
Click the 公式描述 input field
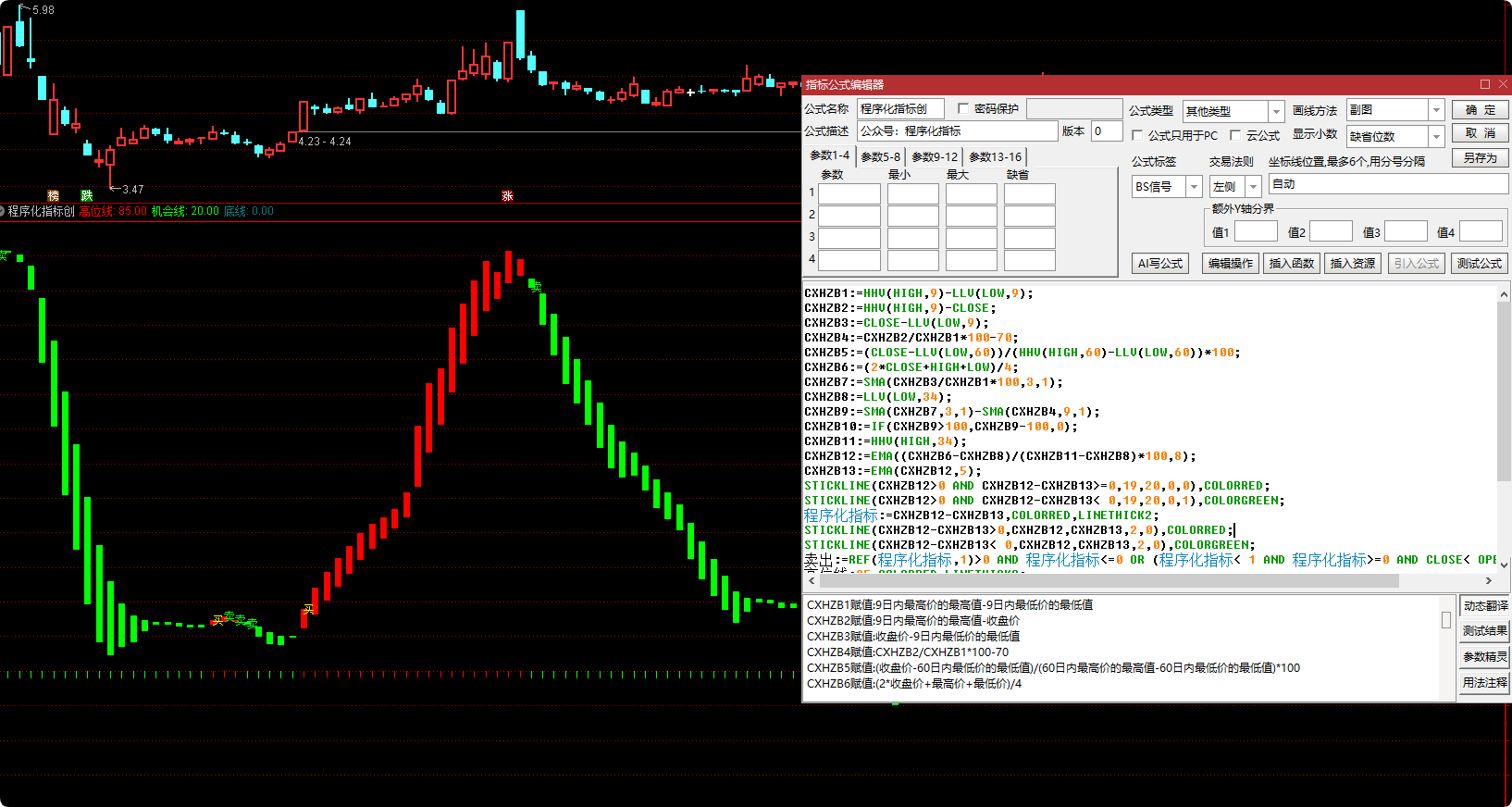point(957,131)
